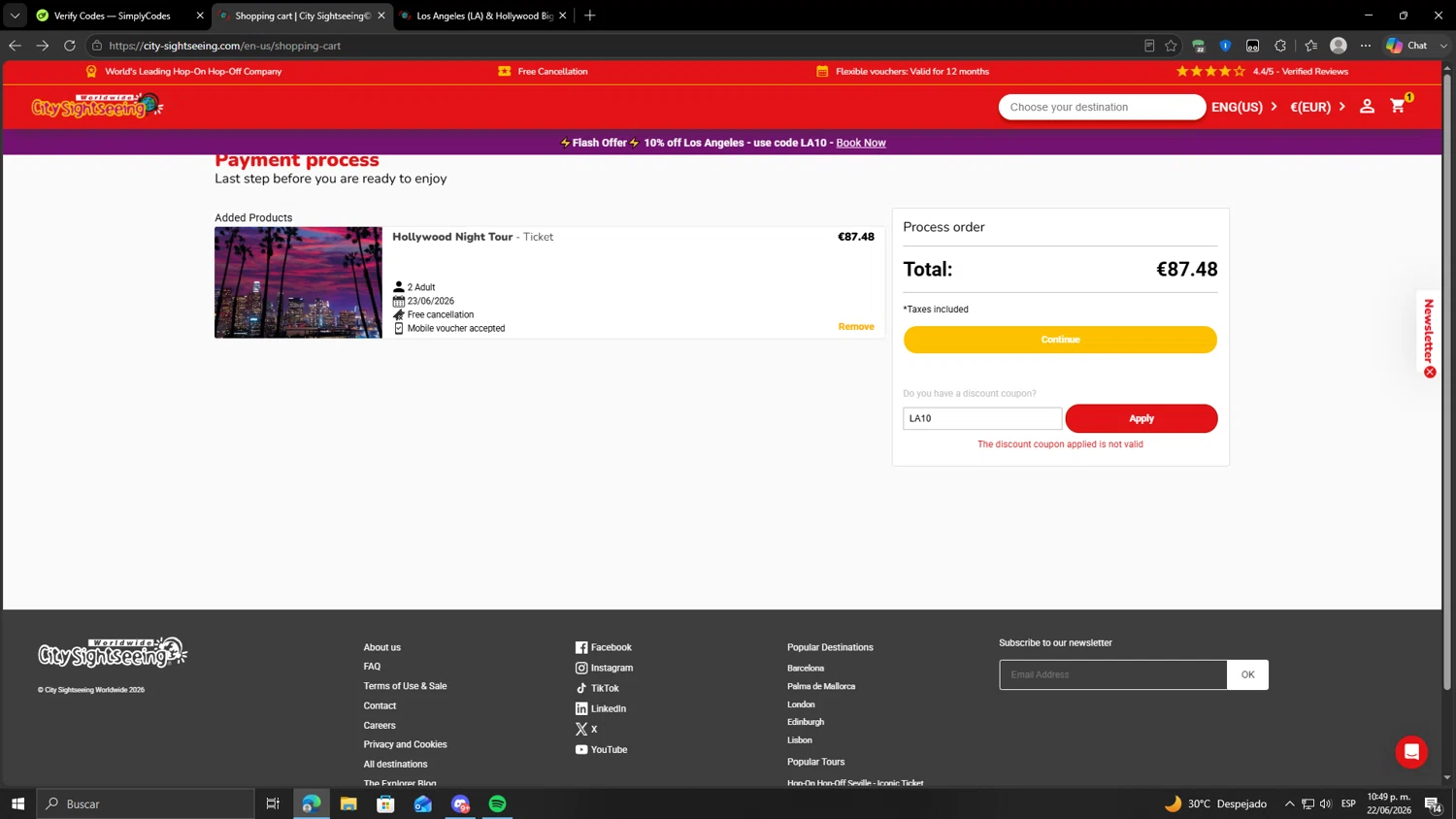Add page to favorites star icon
The height and width of the screenshot is (819, 1456).
[1171, 46]
